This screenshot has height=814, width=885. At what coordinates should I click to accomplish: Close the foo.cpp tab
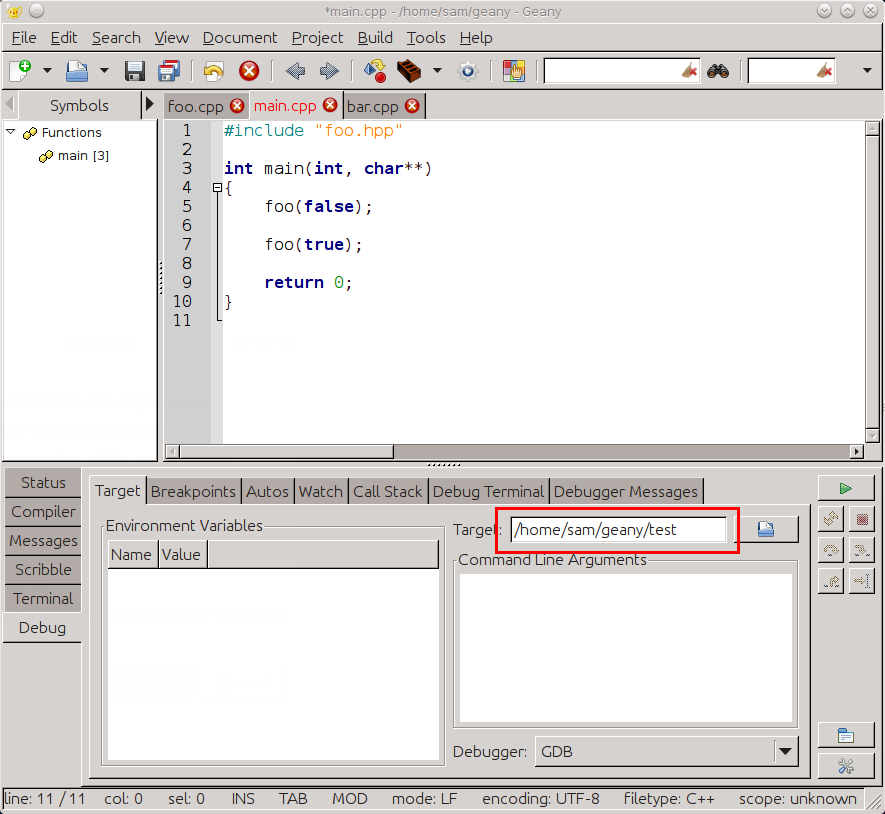click(x=237, y=106)
